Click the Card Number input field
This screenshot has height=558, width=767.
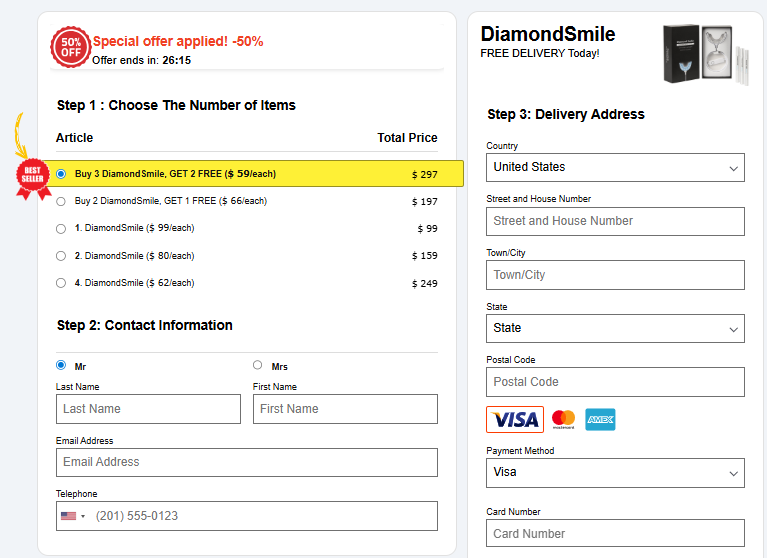coord(615,533)
